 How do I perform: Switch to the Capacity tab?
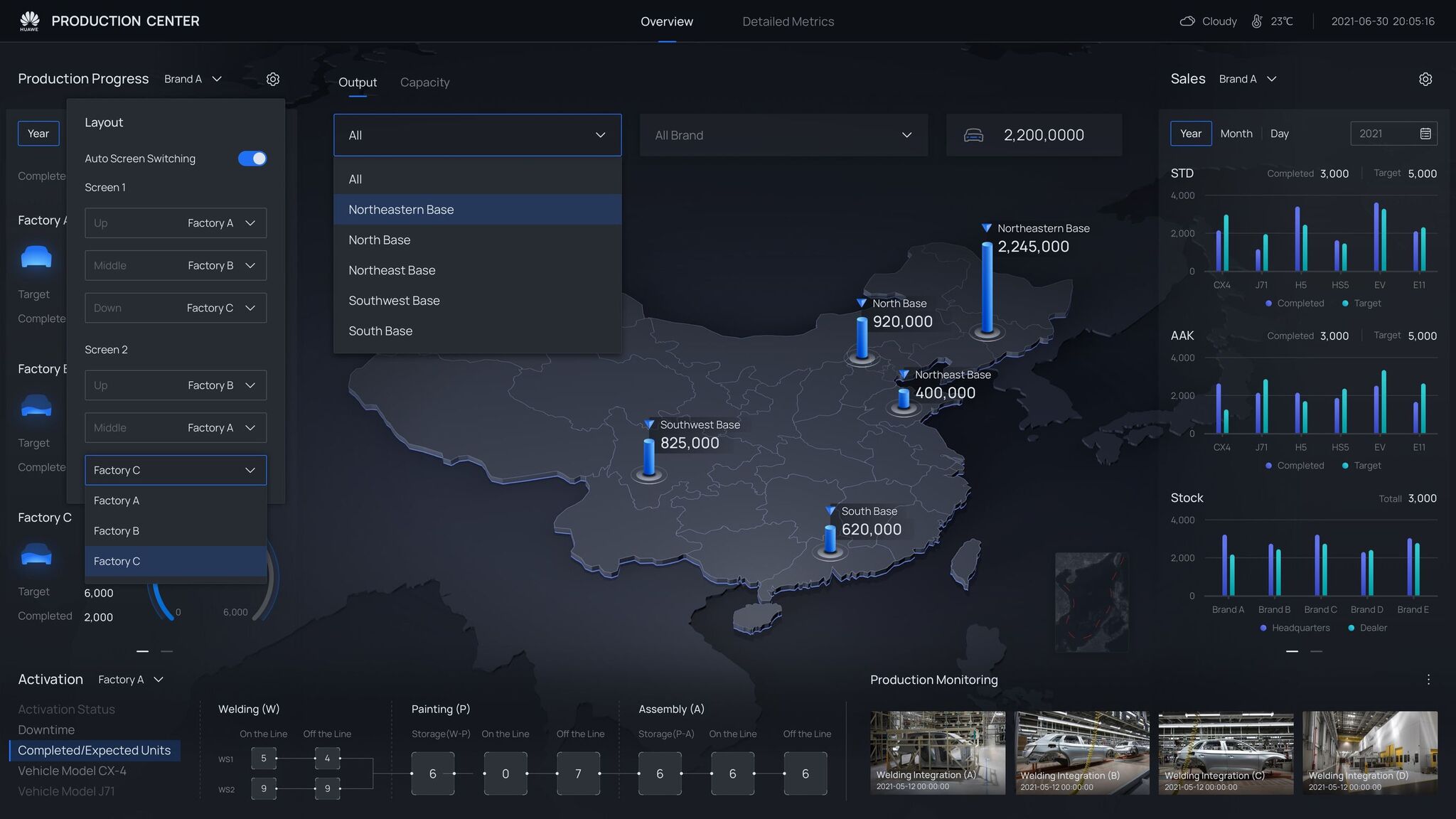tap(424, 82)
